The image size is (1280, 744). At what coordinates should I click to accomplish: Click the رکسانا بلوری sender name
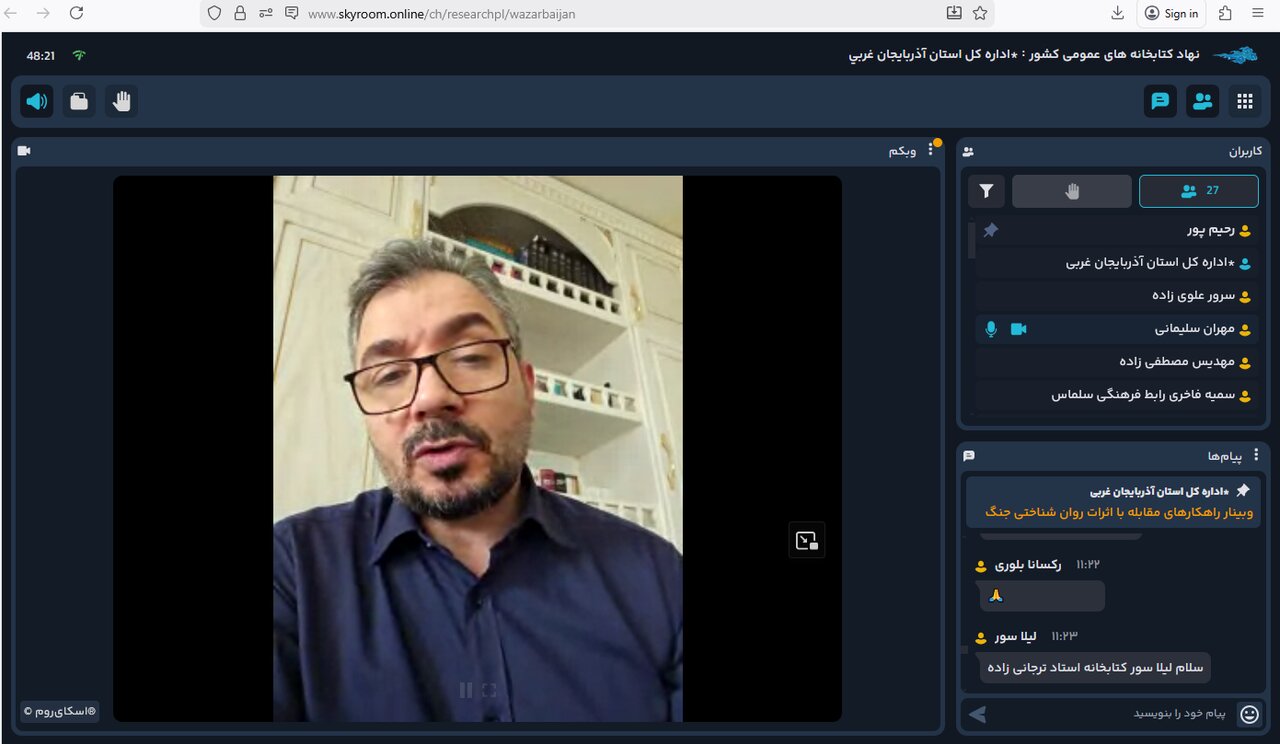[1028, 565]
